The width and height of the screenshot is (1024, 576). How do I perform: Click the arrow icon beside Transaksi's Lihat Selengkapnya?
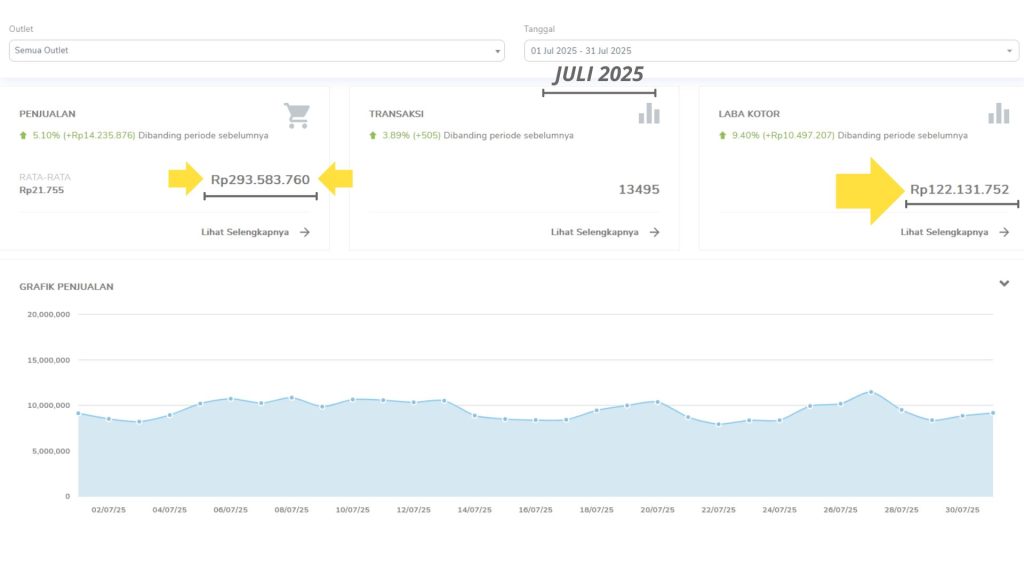[x=654, y=232]
